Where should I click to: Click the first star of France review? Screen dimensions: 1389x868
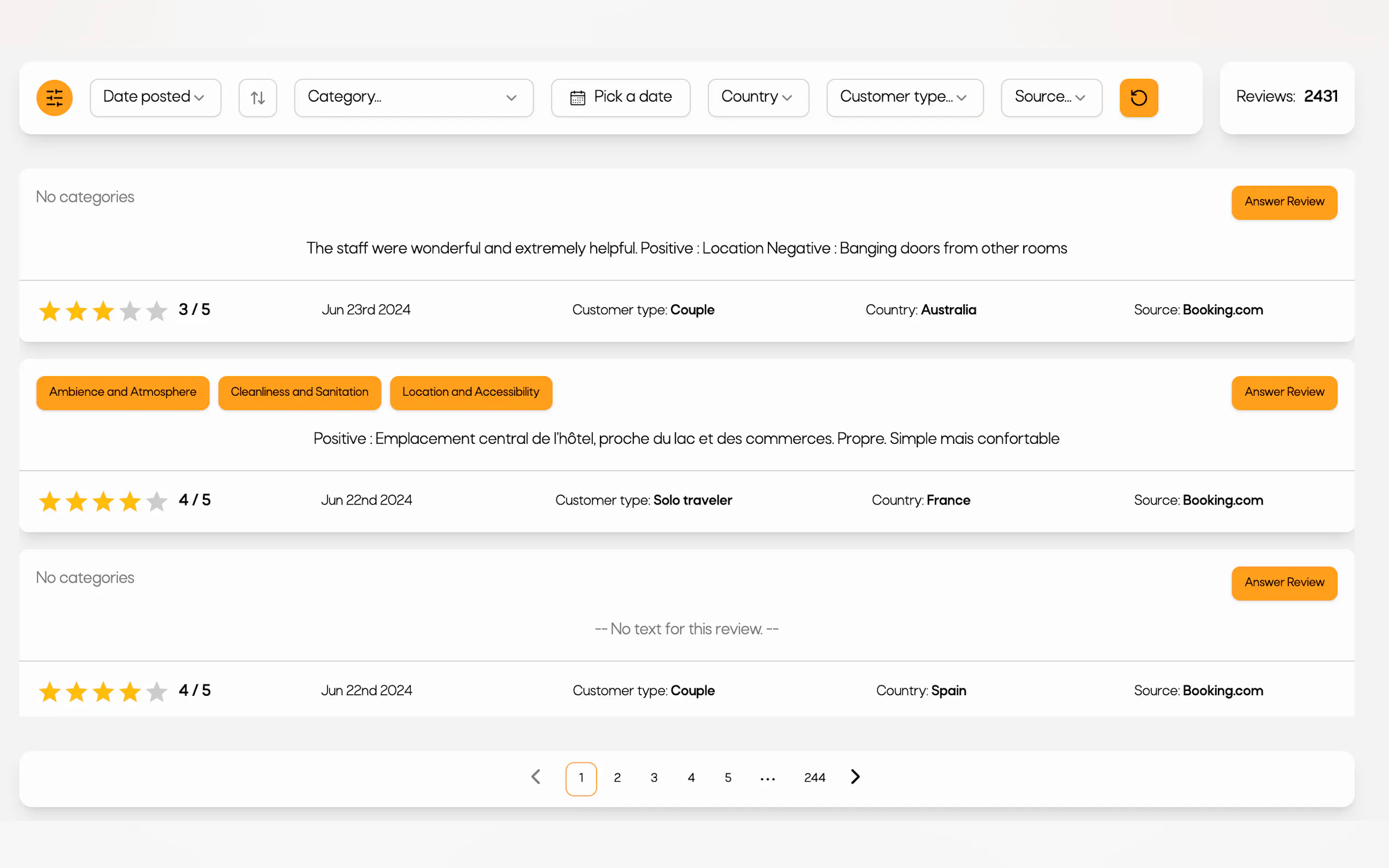tap(50, 501)
